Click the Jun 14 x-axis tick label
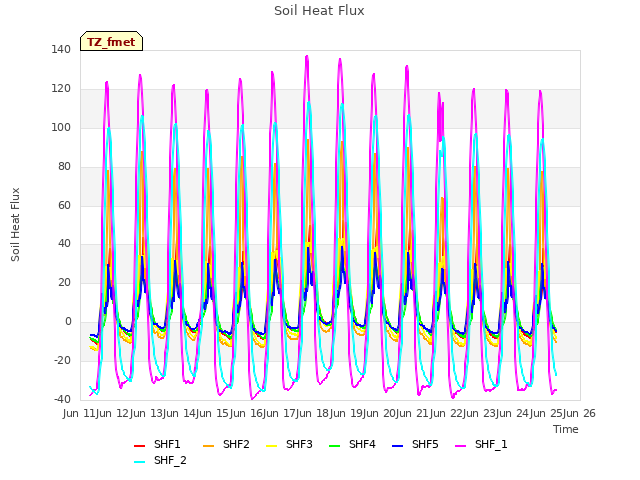Screen dimensions: 640x480 point(181,413)
